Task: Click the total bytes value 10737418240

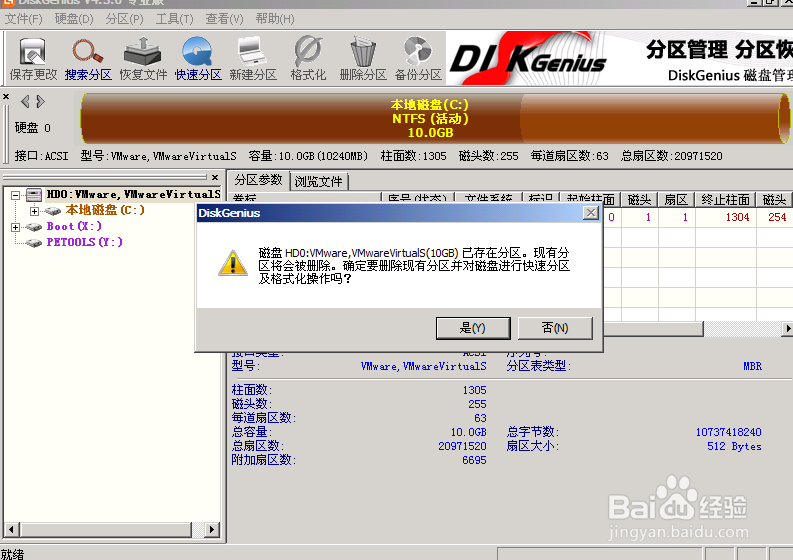Action: pos(728,433)
